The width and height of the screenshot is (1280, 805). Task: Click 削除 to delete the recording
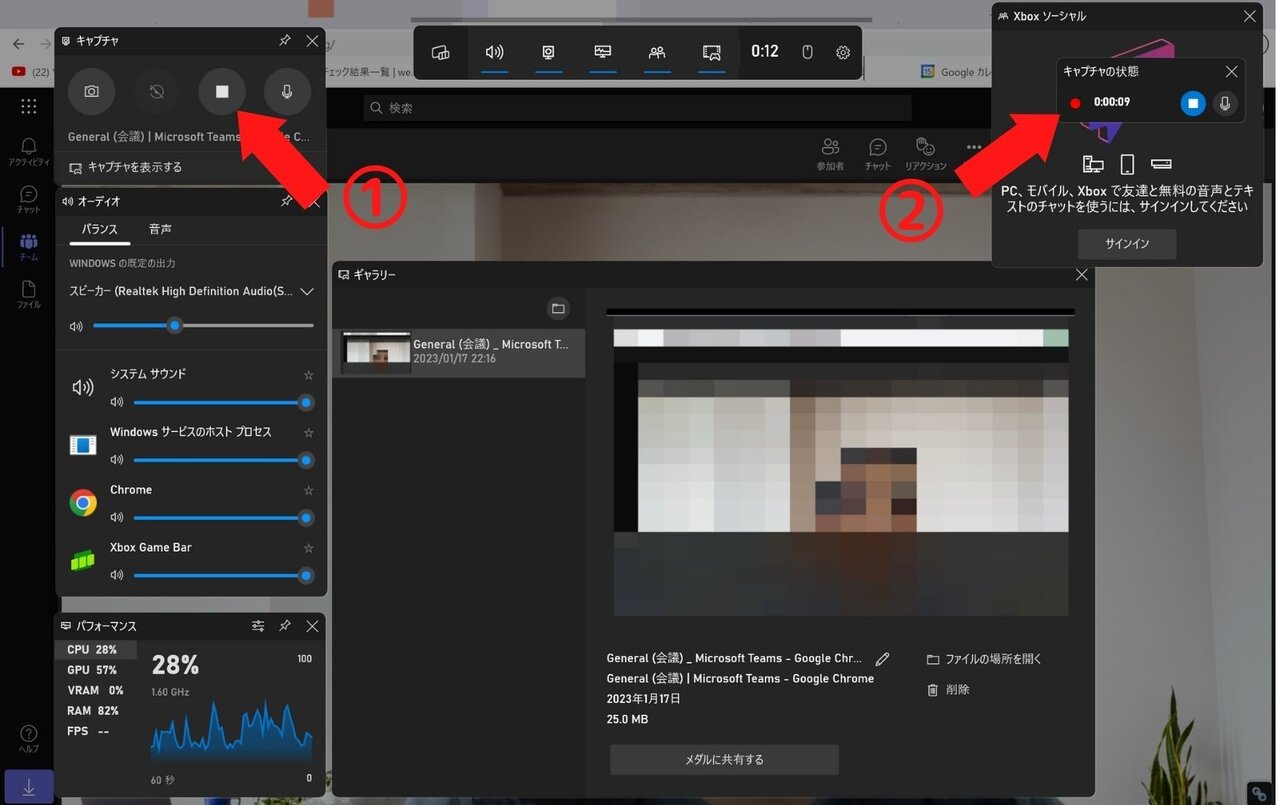point(948,690)
